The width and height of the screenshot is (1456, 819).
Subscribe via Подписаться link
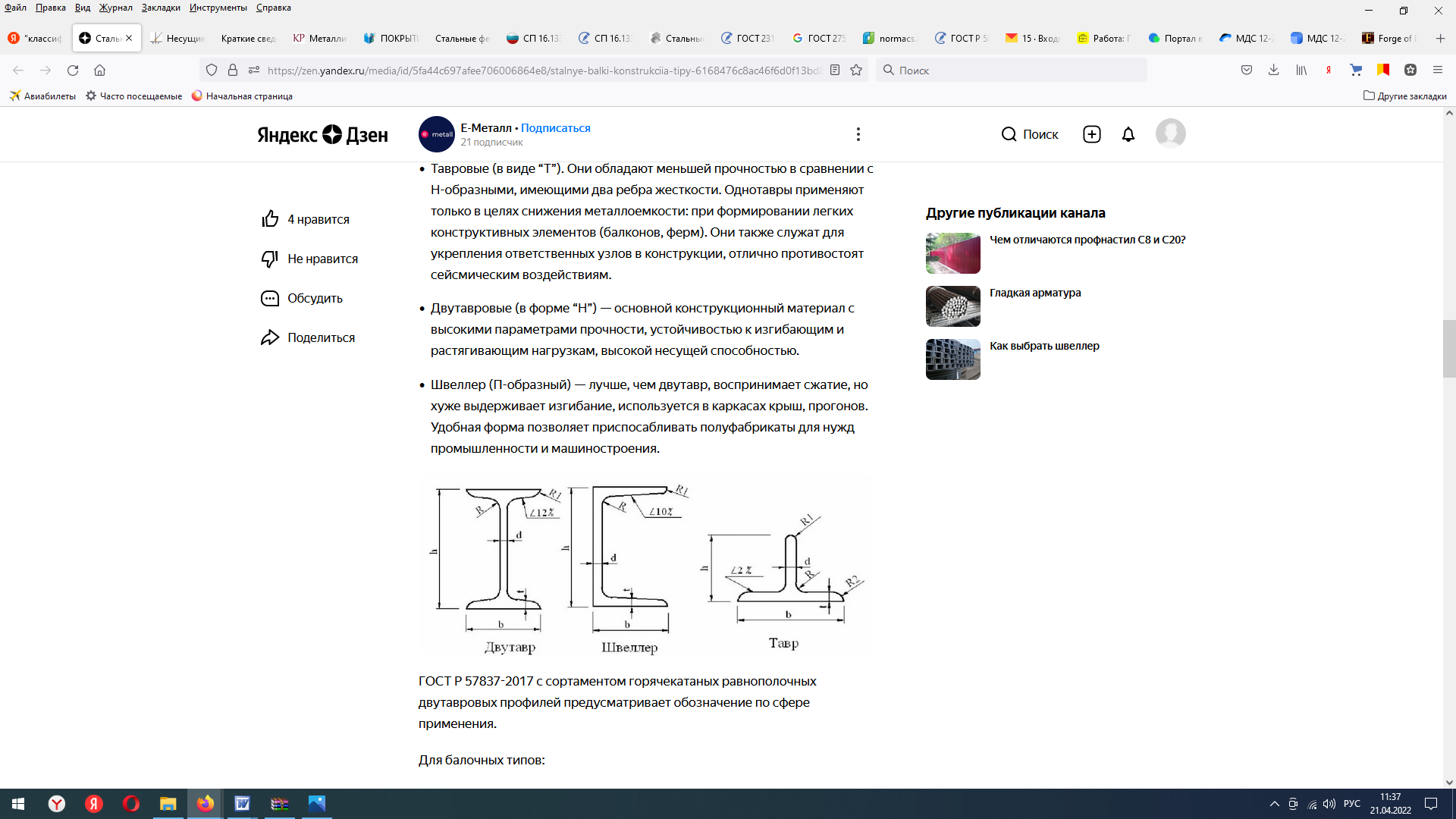click(556, 127)
